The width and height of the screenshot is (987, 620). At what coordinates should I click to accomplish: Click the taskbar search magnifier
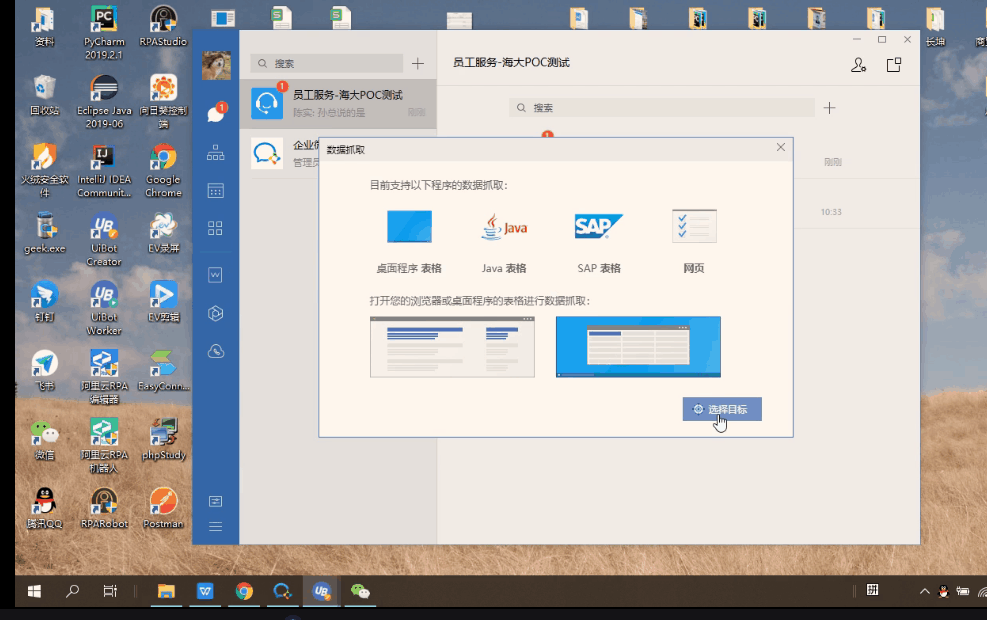click(x=72, y=591)
